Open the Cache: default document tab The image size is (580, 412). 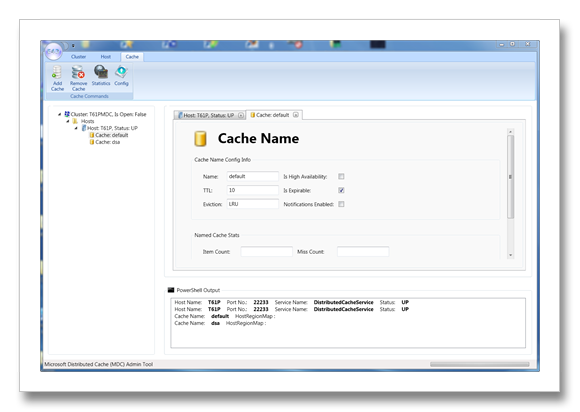(x=273, y=115)
